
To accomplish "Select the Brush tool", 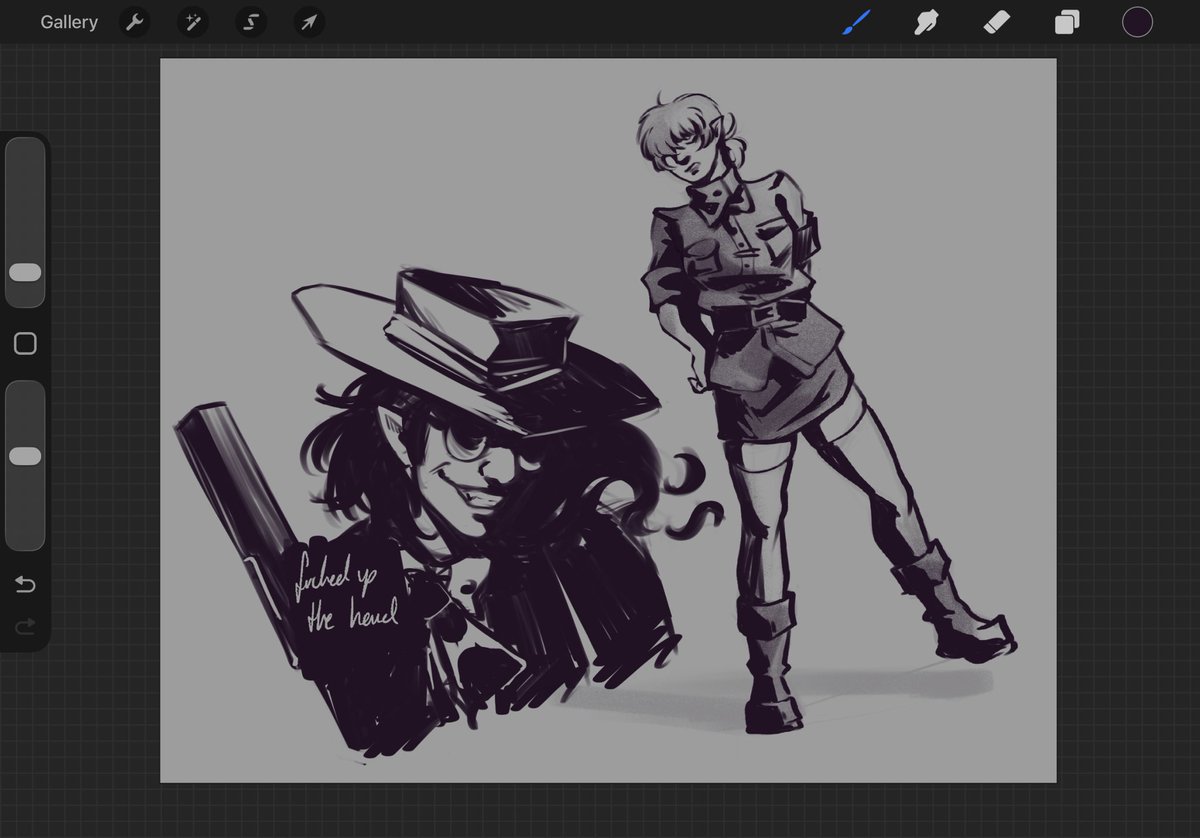I will pos(856,22).
